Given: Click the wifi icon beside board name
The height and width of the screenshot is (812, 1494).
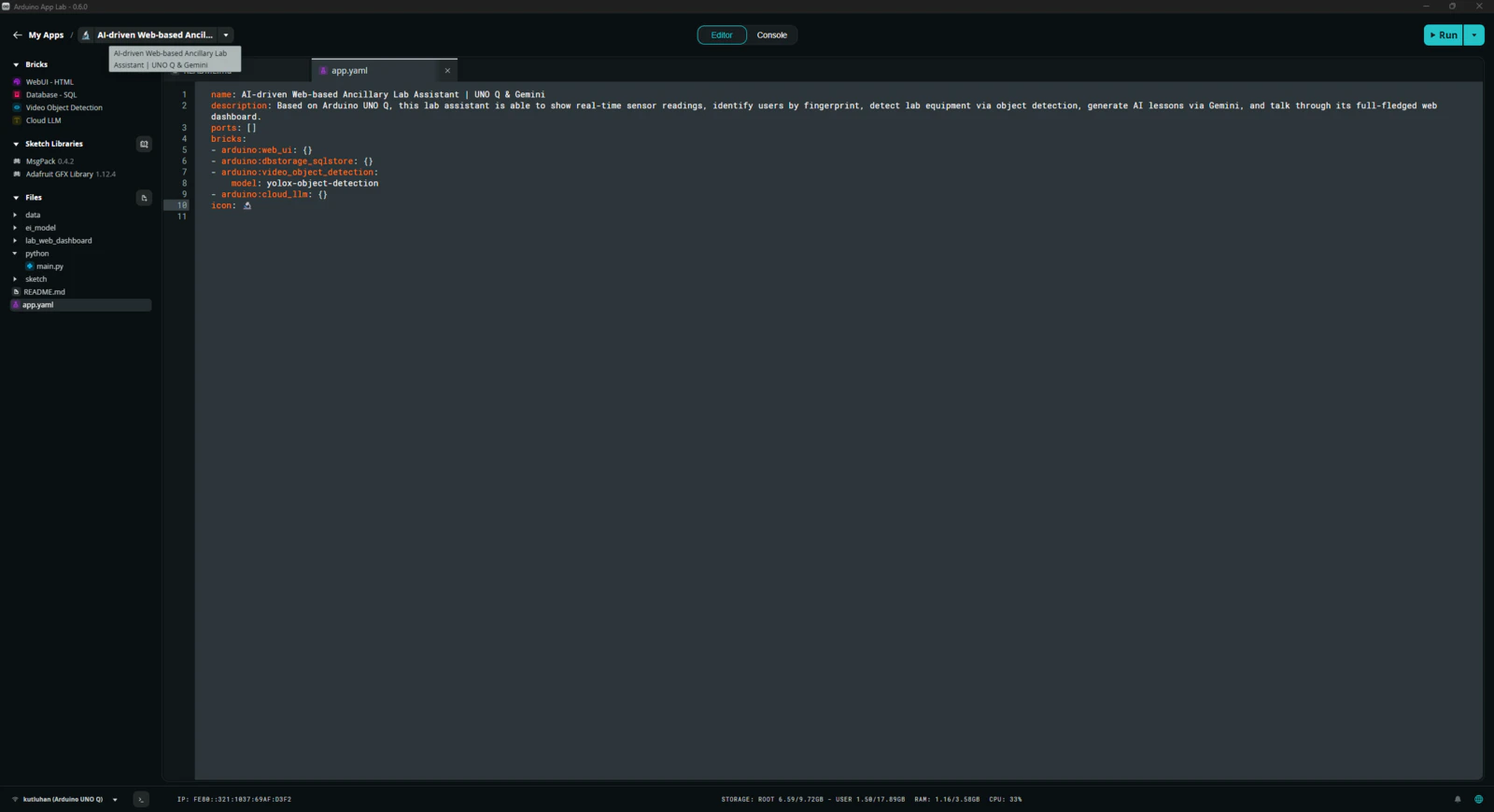Looking at the screenshot, I should coord(15,800).
